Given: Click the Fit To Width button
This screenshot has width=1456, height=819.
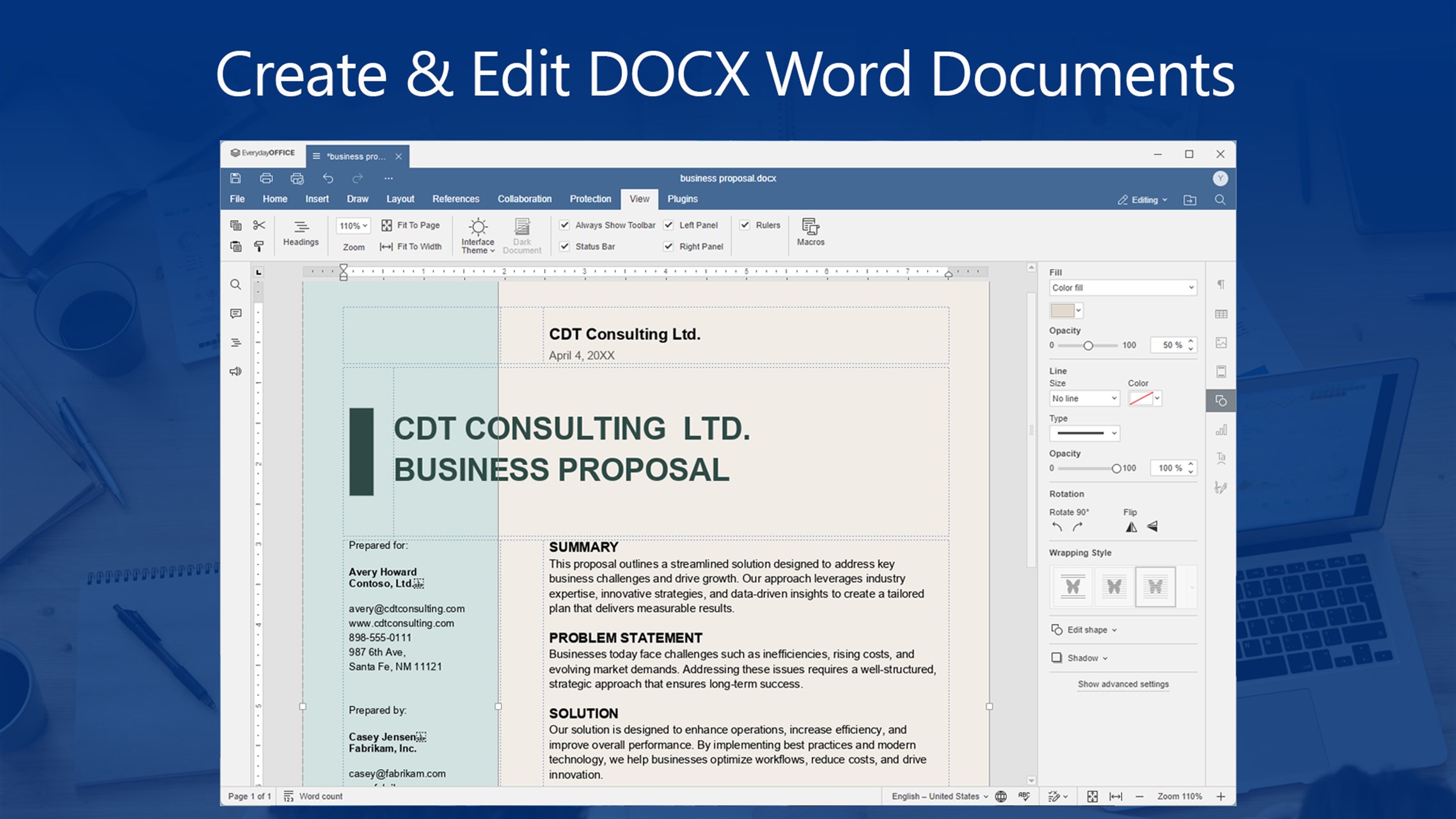Looking at the screenshot, I should (411, 246).
